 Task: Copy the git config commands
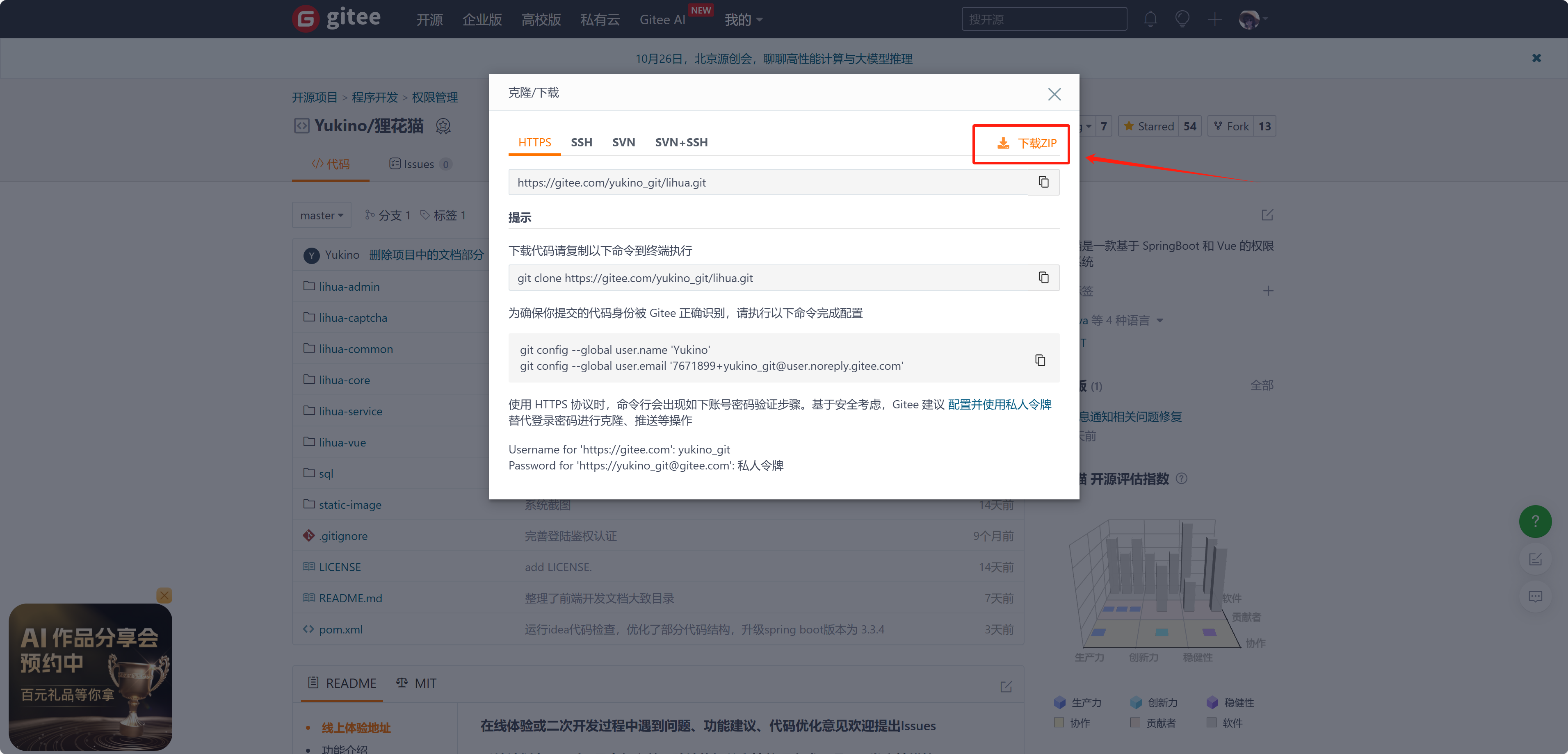pyautogui.click(x=1040, y=360)
